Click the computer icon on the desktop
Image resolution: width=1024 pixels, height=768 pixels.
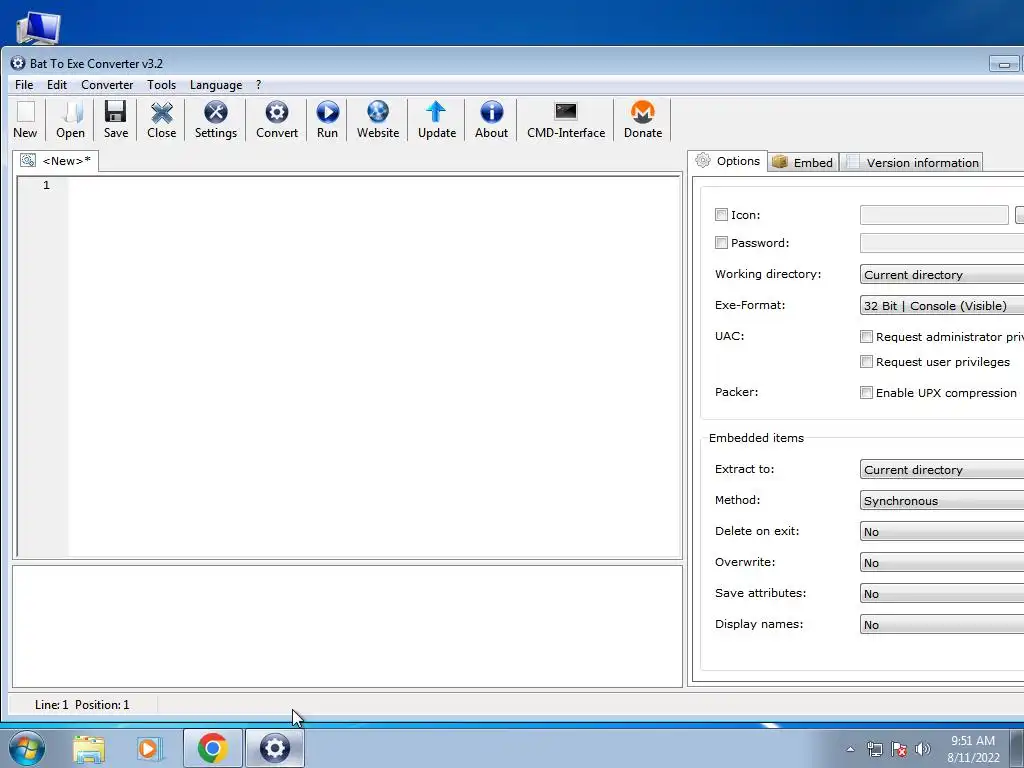[39, 29]
